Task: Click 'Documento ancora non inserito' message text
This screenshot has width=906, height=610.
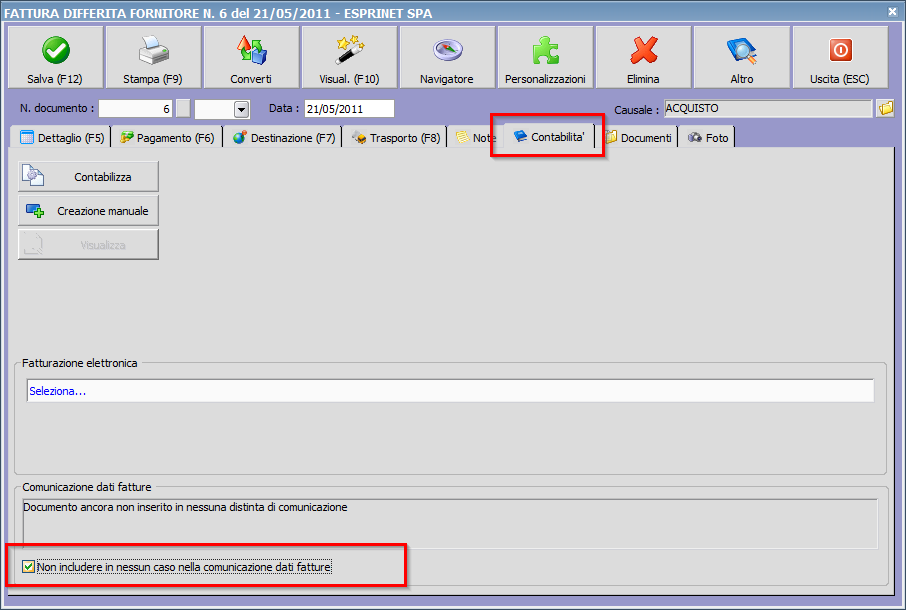Action: [185, 507]
